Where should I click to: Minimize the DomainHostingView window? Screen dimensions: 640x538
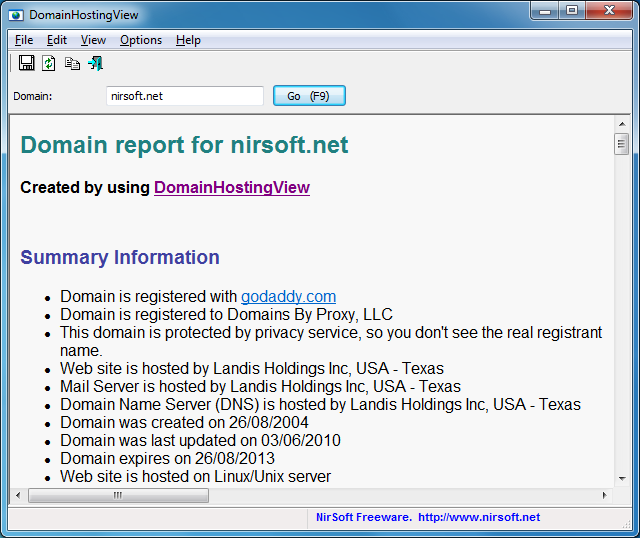point(545,11)
